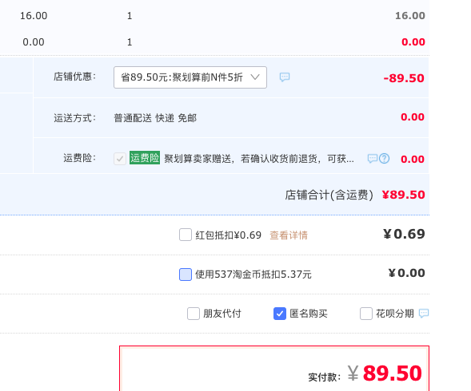Viewport: 471px width, 391px height.
Task: Click shipping insurance message bubble icon
Action: click(x=373, y=158)
